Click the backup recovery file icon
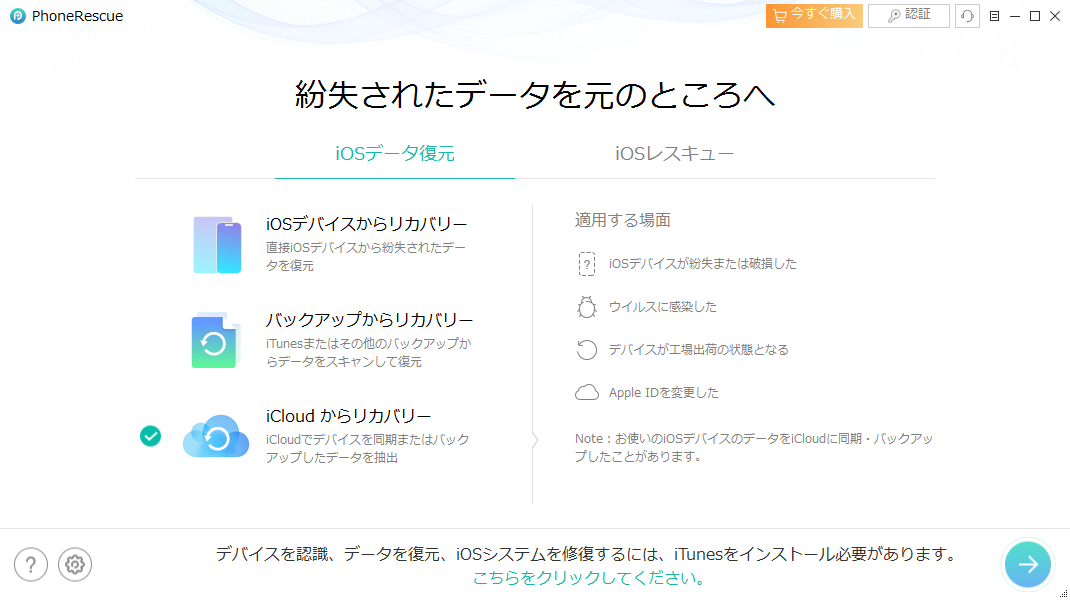 click(x=216, y=341)
